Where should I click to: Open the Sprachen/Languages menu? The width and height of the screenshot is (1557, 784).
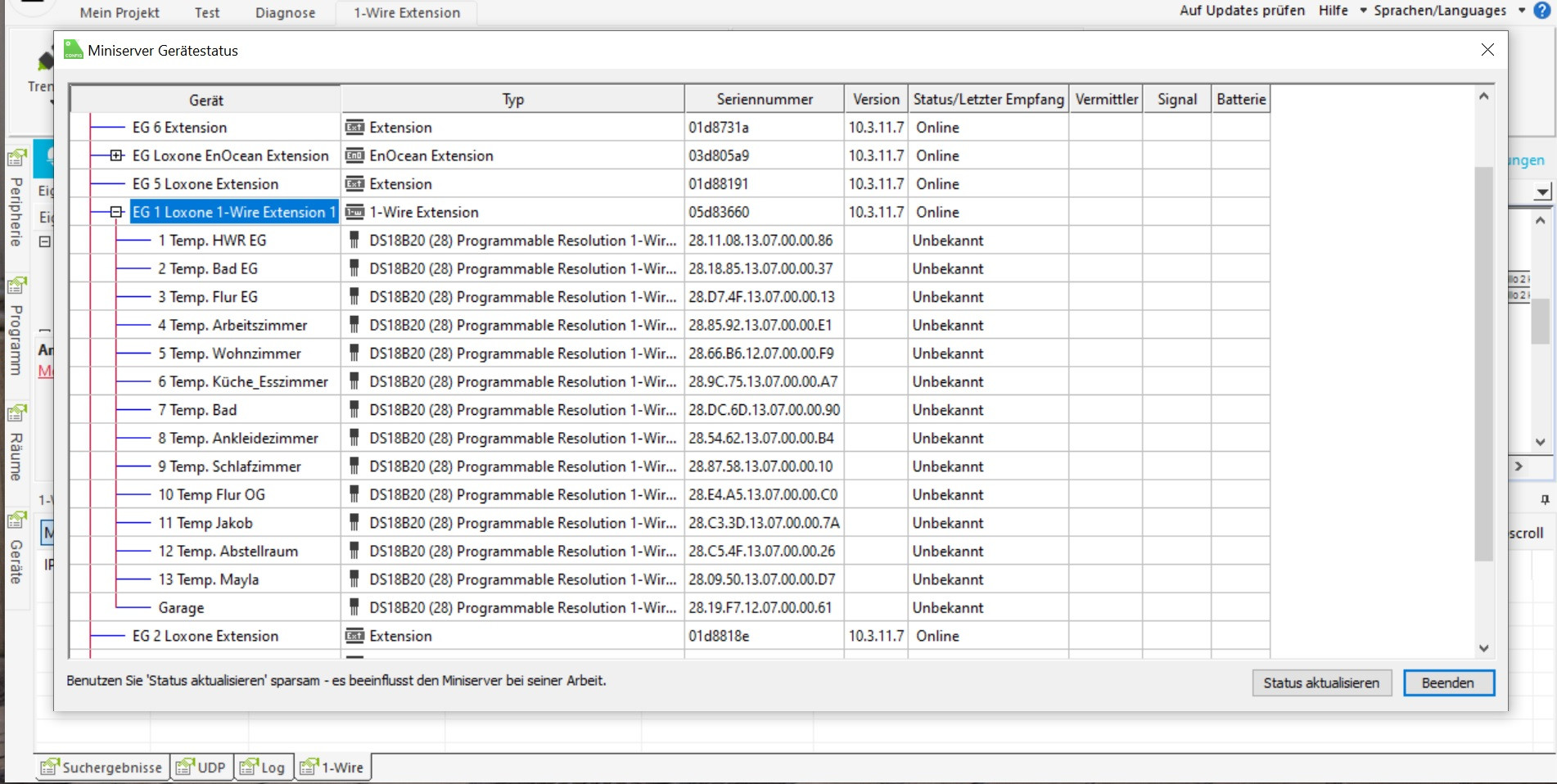pos(1440,11)
